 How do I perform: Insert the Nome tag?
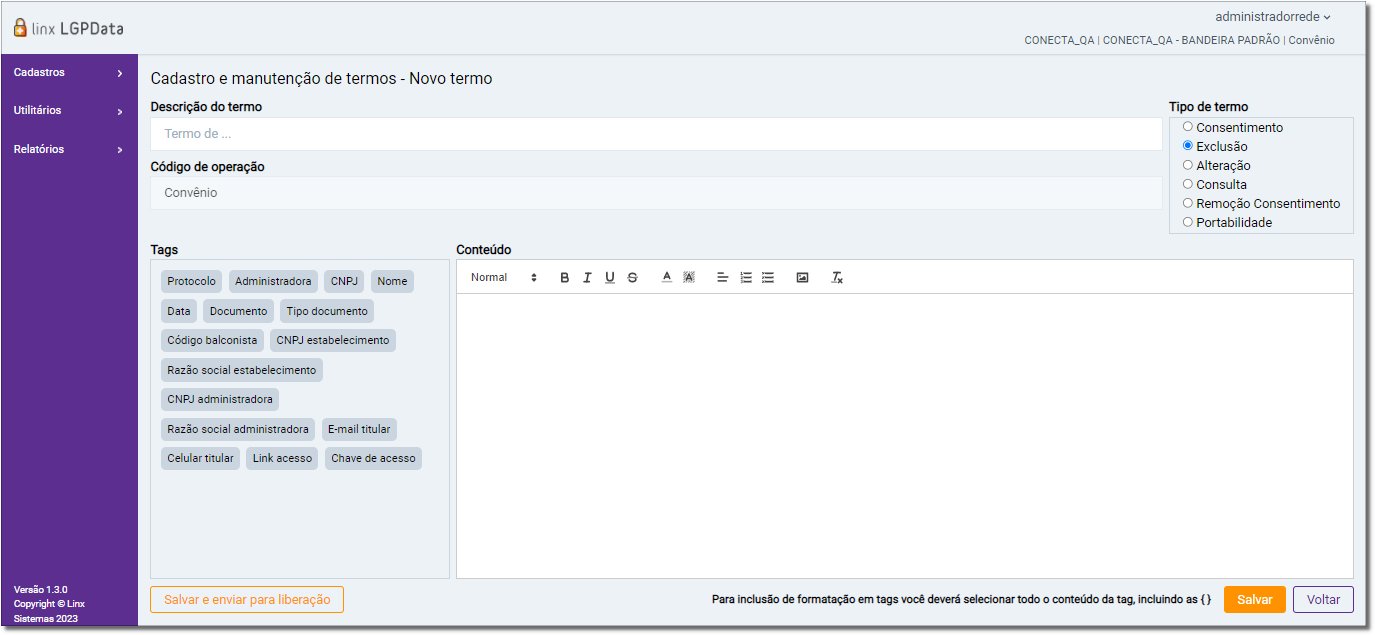coord(392,282)
